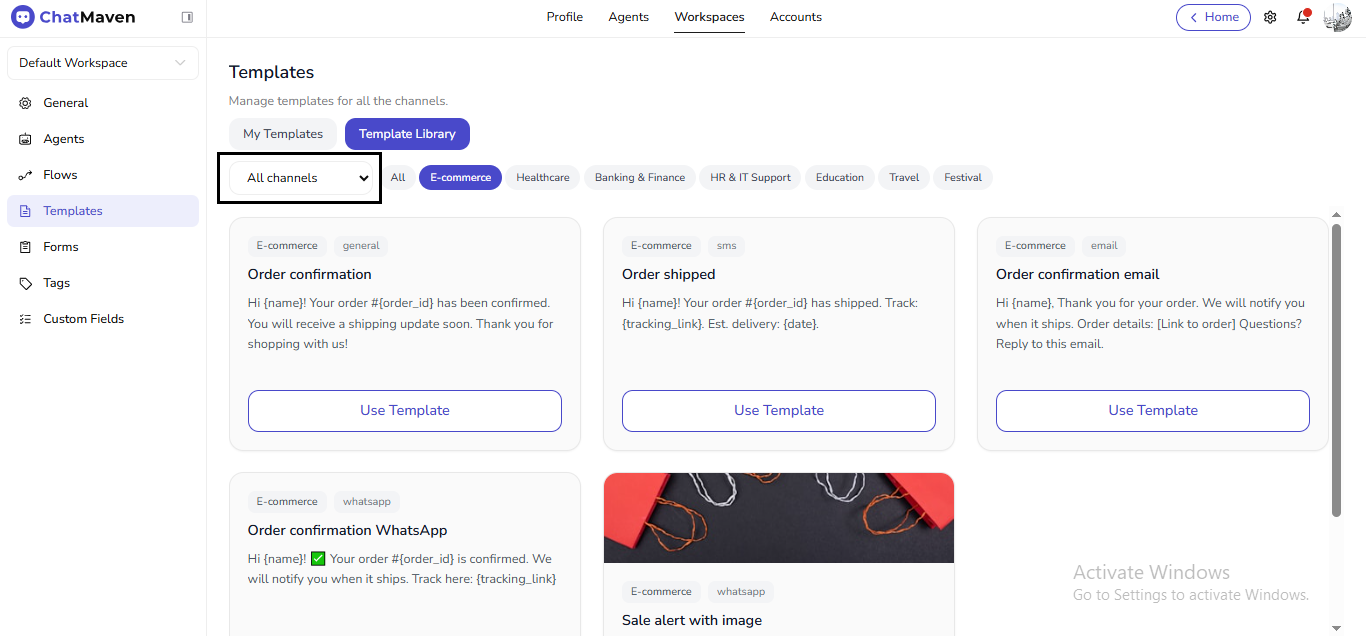Go to the Accounts page
This screenshot has height=636, width=1366.
point(795,17)
